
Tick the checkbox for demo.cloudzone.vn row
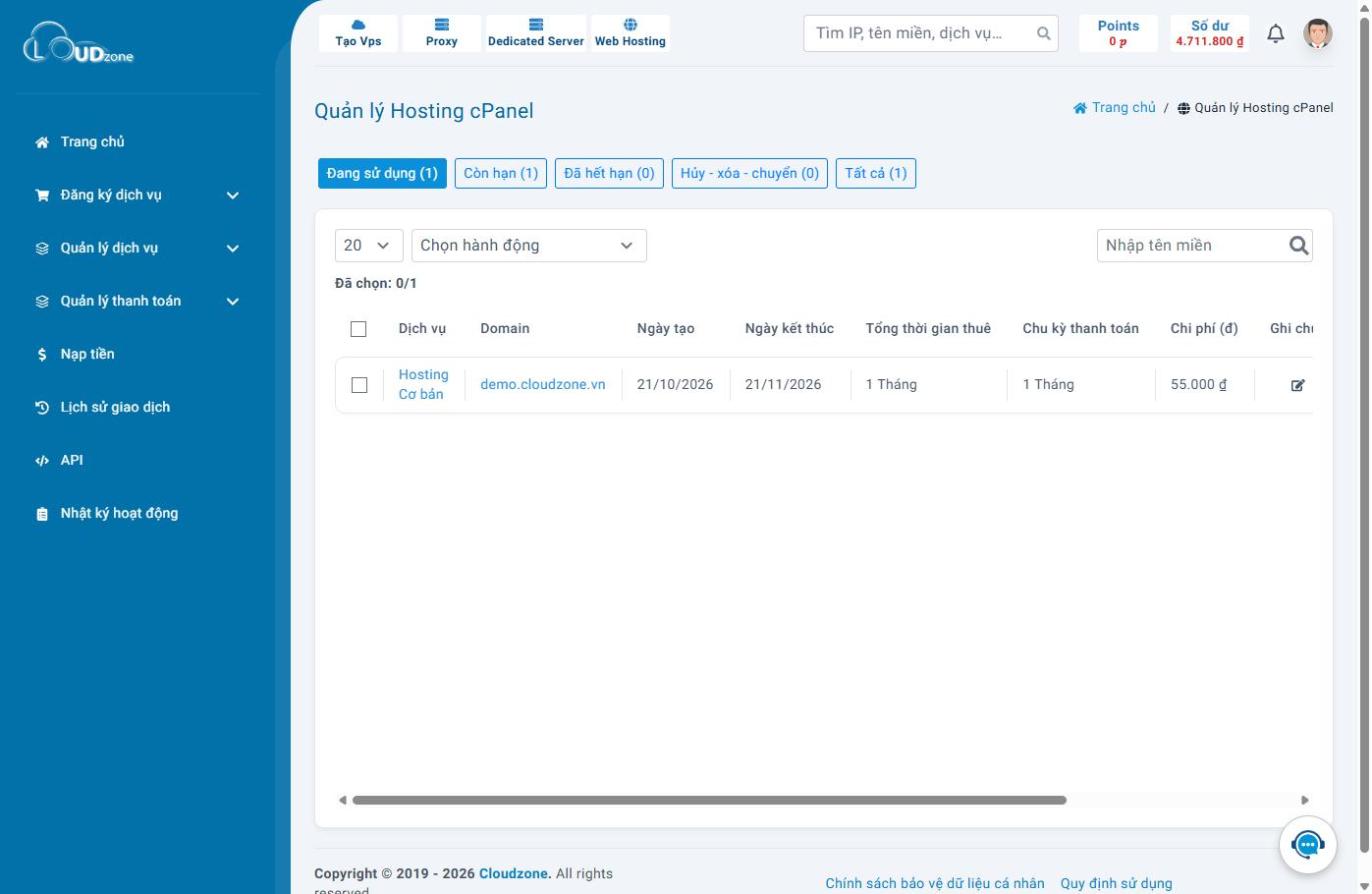[359, 385]
